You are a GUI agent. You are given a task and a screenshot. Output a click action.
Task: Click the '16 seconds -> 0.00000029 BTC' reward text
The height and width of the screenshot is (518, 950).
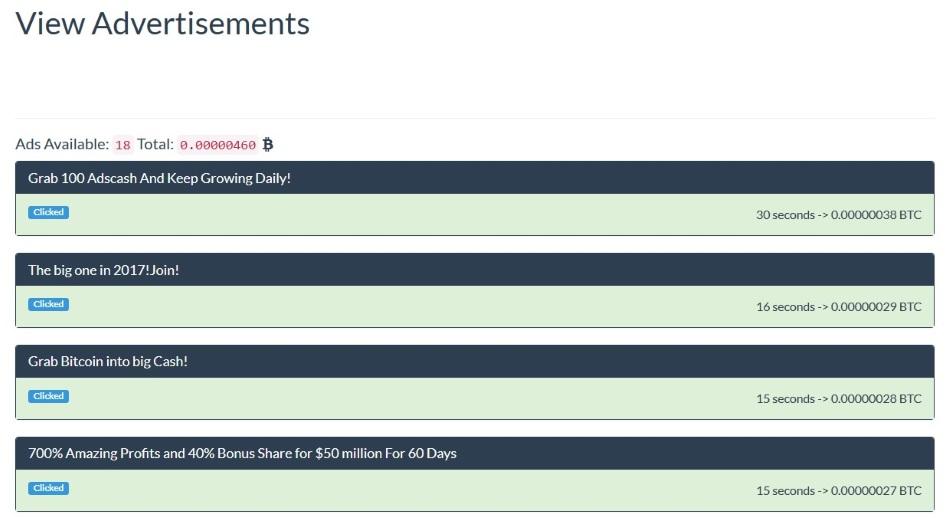coord(839,307)
